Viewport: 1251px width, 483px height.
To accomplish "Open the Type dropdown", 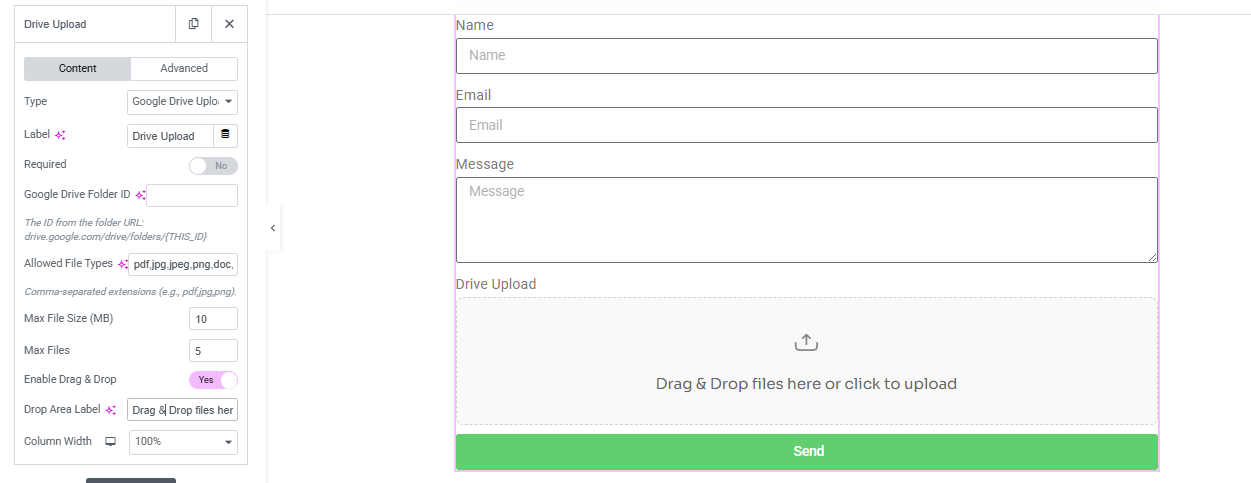I will [182, 102].
